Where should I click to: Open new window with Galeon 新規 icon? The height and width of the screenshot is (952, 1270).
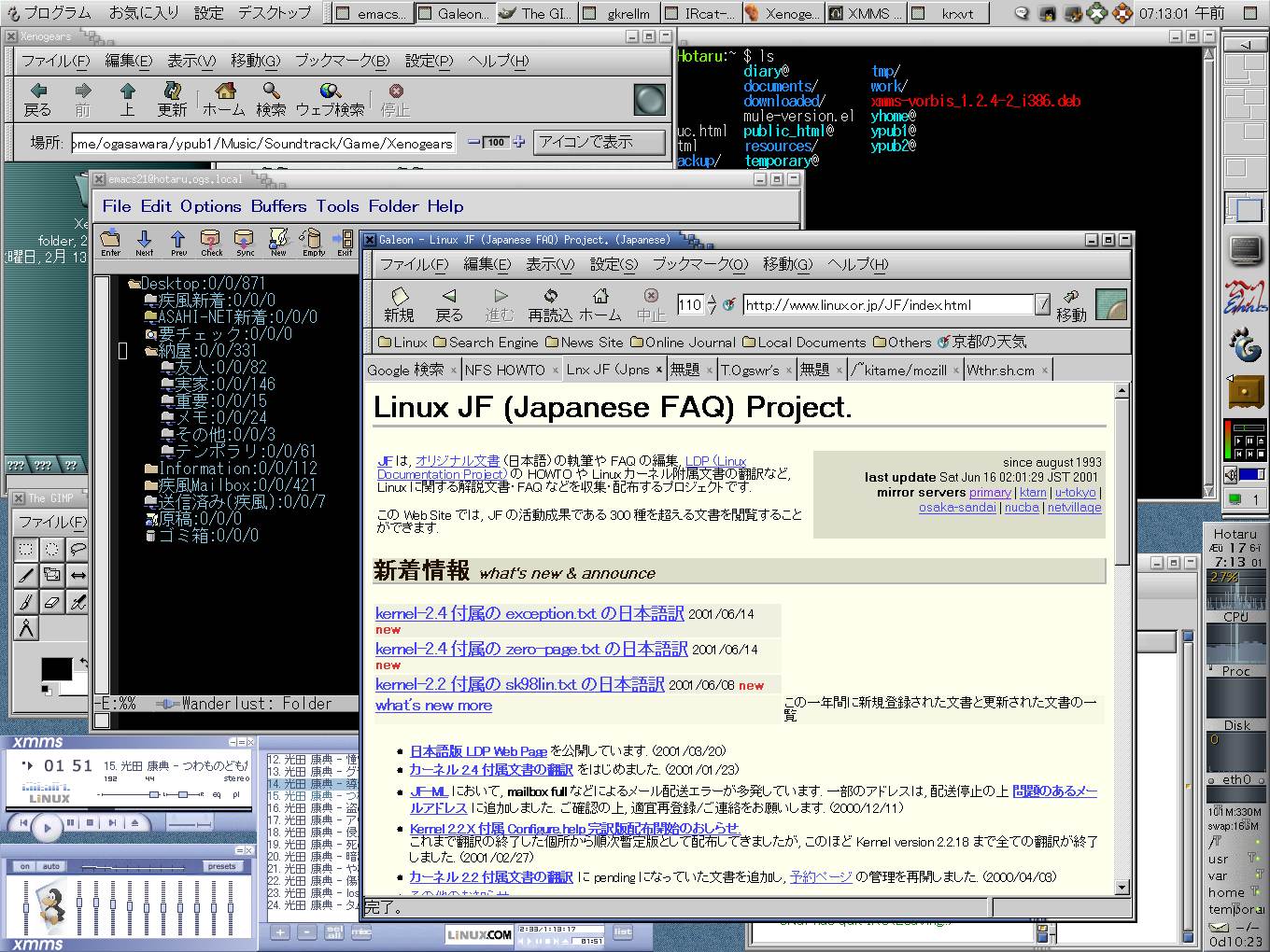[399, 305]
